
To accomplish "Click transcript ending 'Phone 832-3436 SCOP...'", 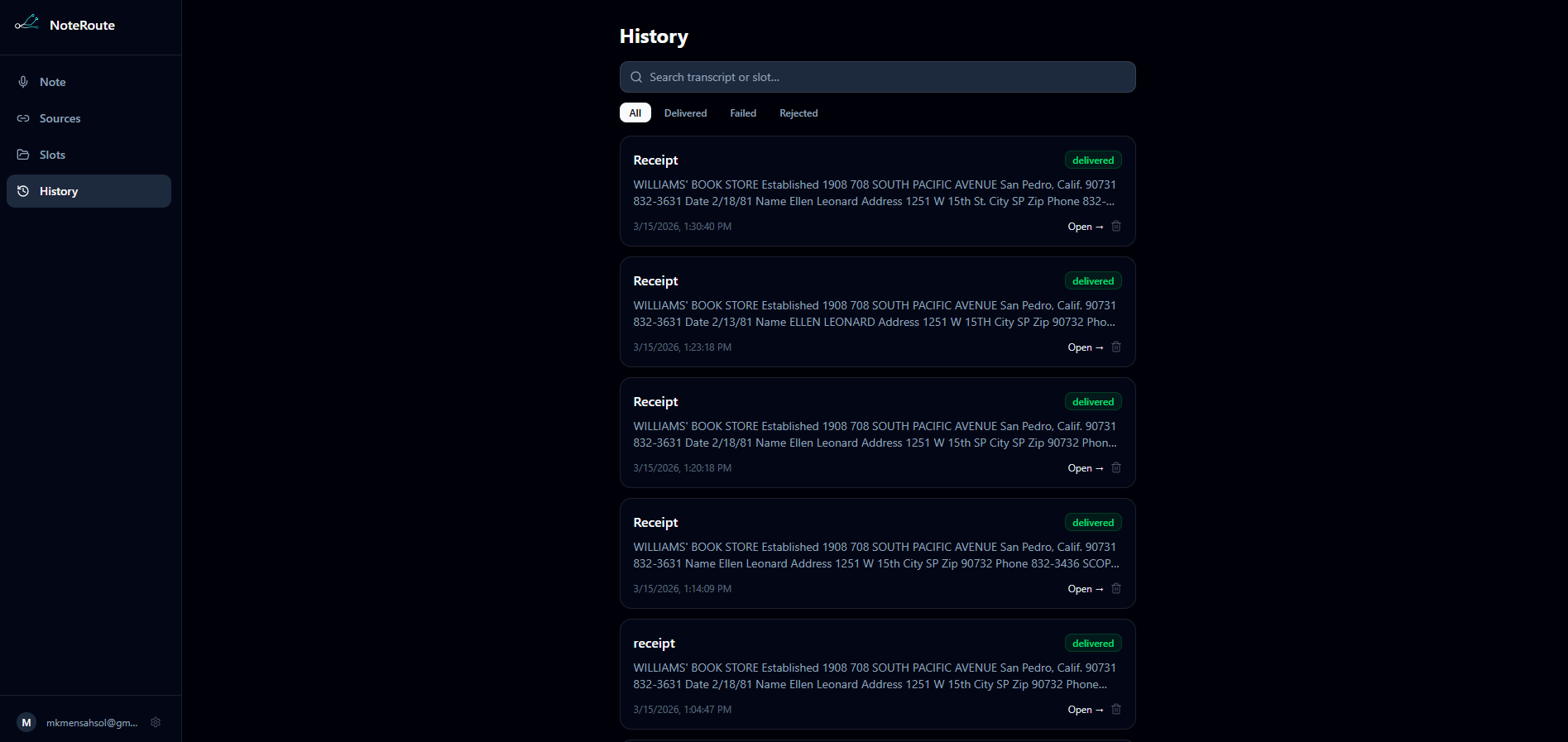I will coord(876,555).
